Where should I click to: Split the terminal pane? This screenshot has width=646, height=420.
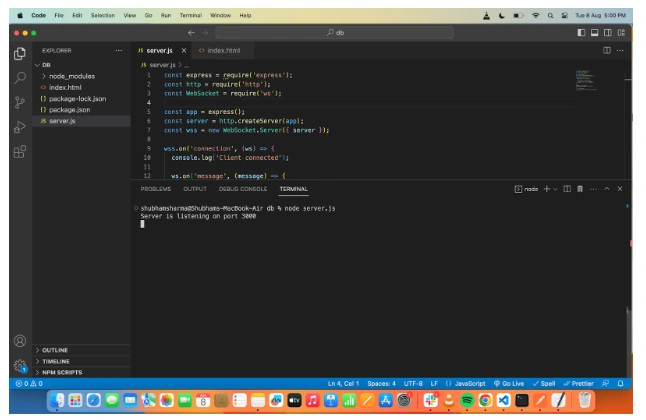point(567,189)
